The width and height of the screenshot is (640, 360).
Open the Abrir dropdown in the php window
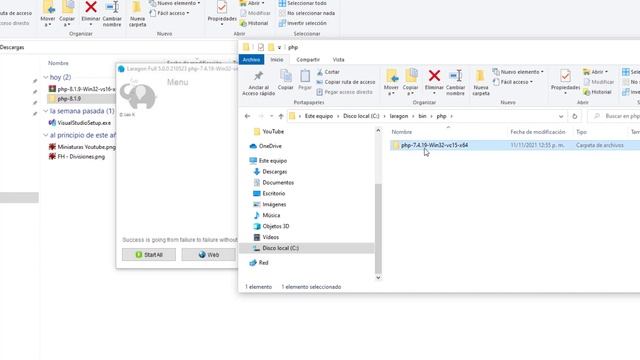(596, 72)
